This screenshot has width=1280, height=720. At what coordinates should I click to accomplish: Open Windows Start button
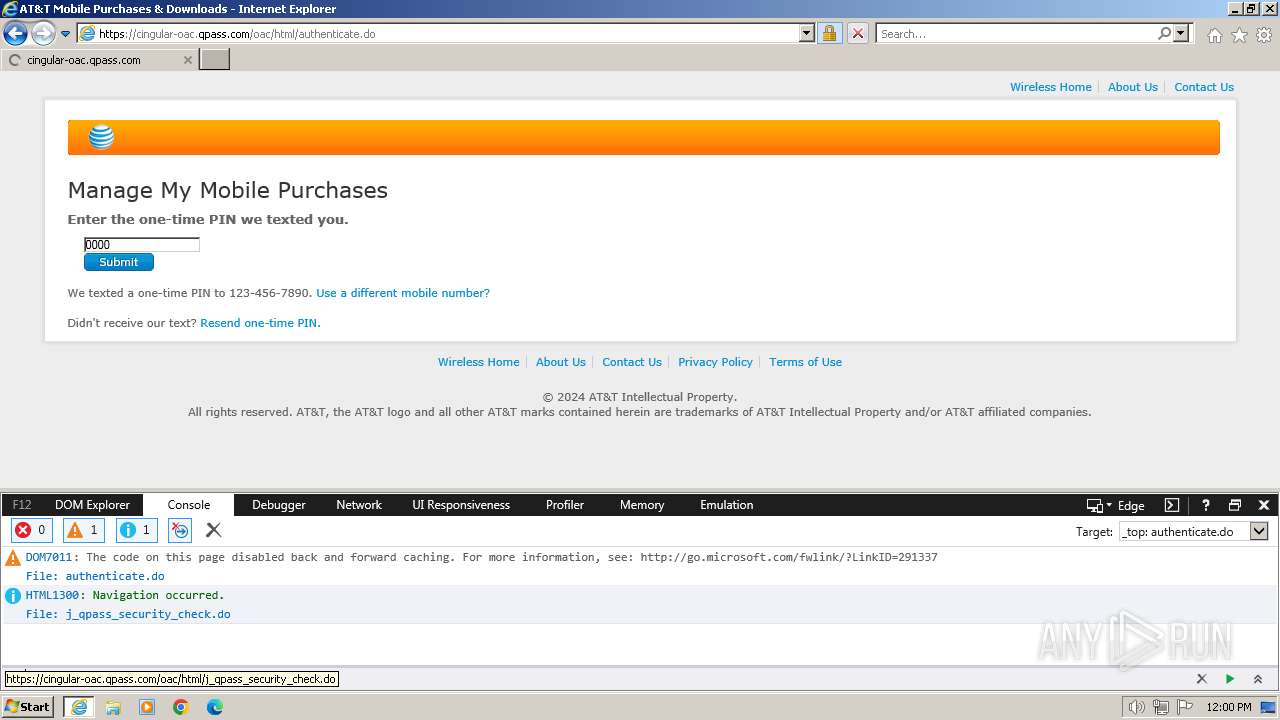[28, 707]
